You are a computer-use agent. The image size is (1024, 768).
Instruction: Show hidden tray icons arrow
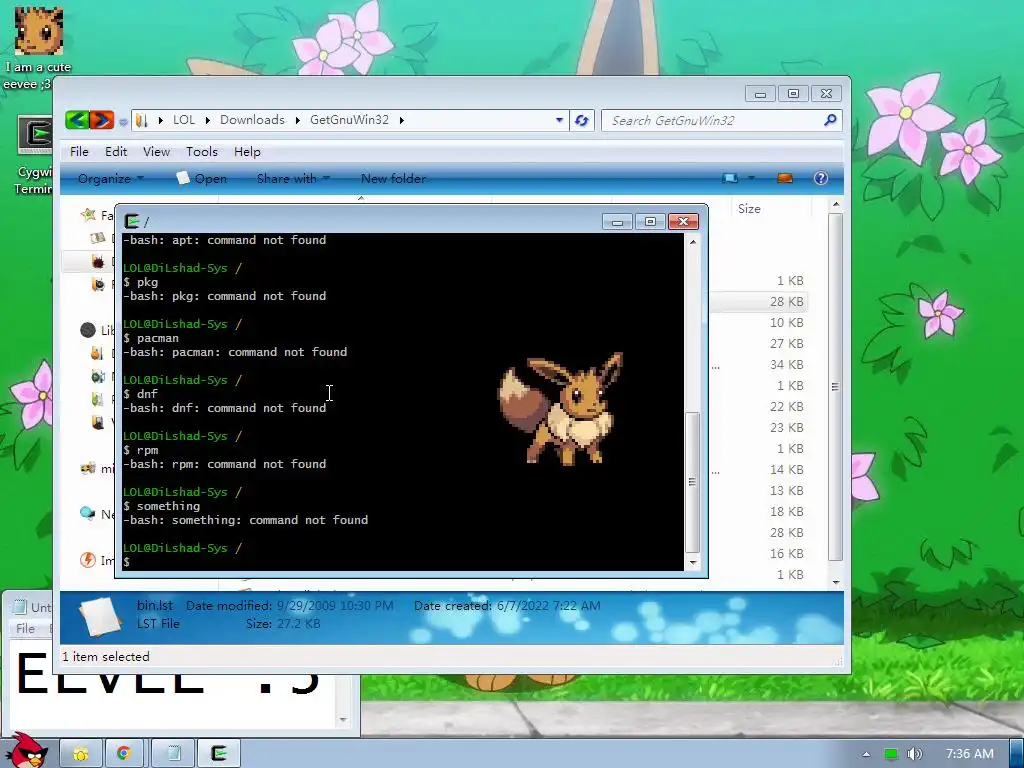[x=866, y=754]
